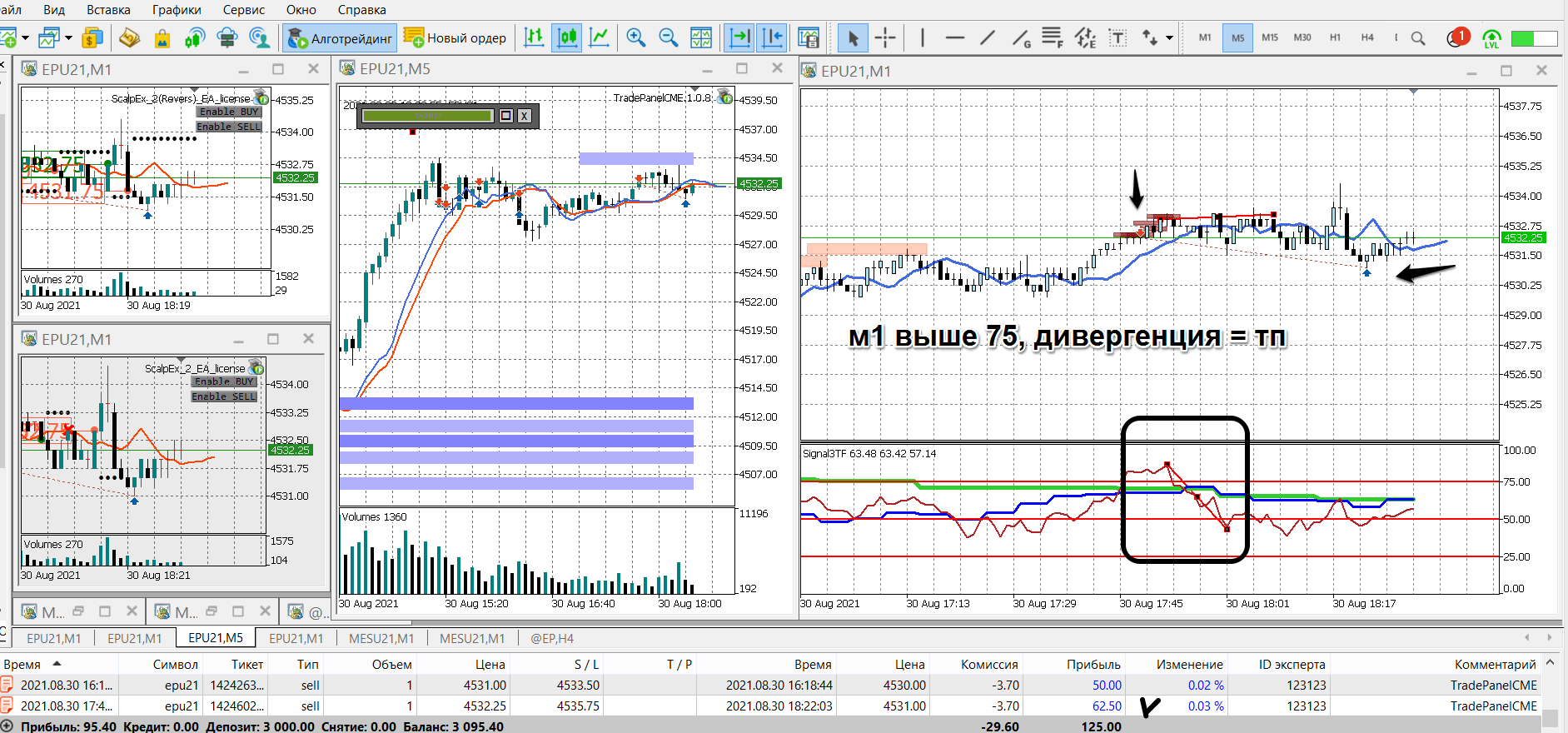
Task: Expand the profiles dropdown arrow
Action: pyautogui.click(x=68, y=37)
